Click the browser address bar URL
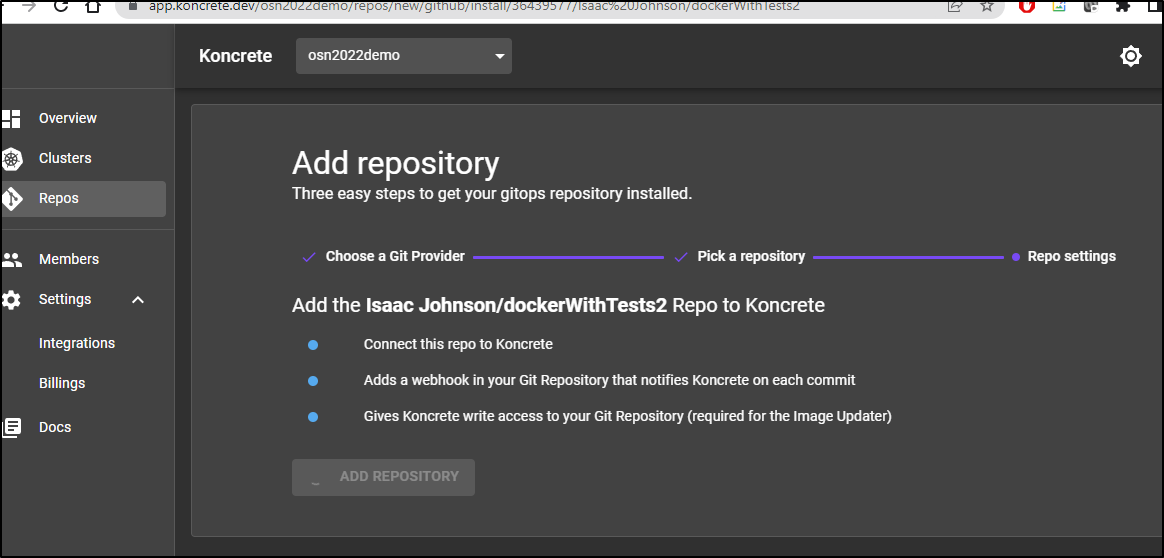Screen dimensions: 1164x558 [x=473, y=6]
